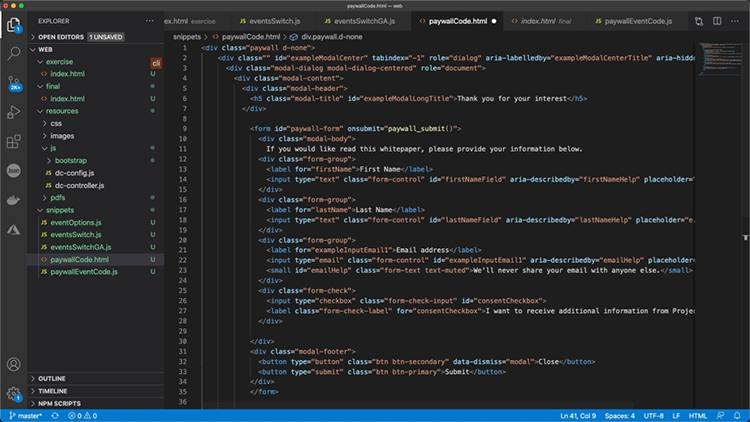750x422 pixels.
Task: Expand the TIMELINE section
Action: point(53,390)
